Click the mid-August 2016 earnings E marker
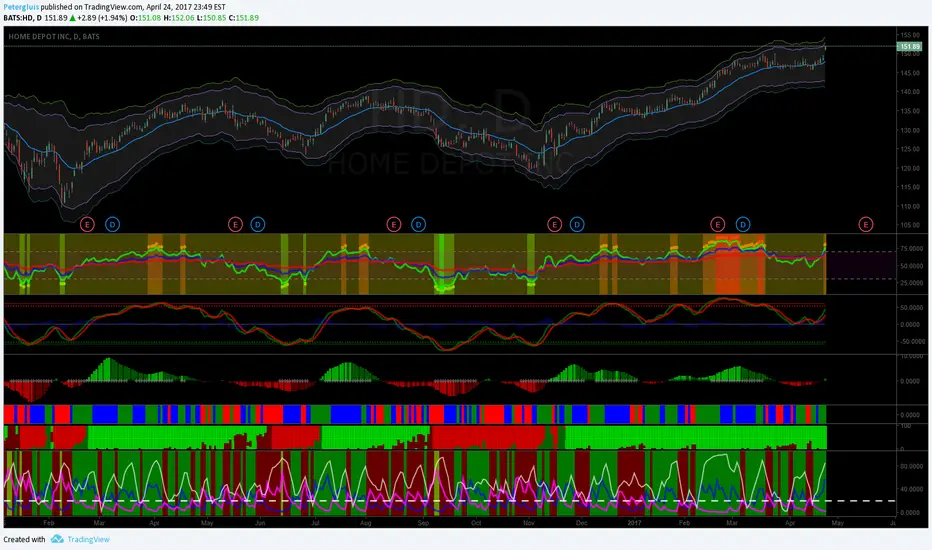This screenshot has height=550, width=932. point(393,224)
